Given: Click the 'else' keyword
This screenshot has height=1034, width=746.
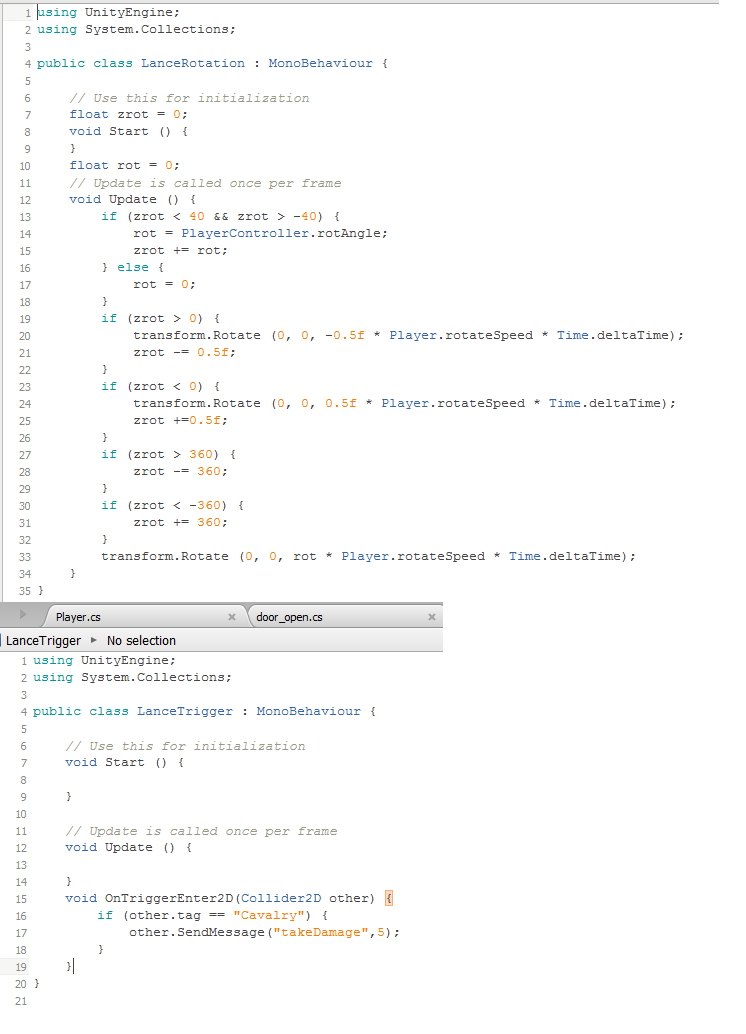Looking at the screenshot, I should click(x=133, y=268).
